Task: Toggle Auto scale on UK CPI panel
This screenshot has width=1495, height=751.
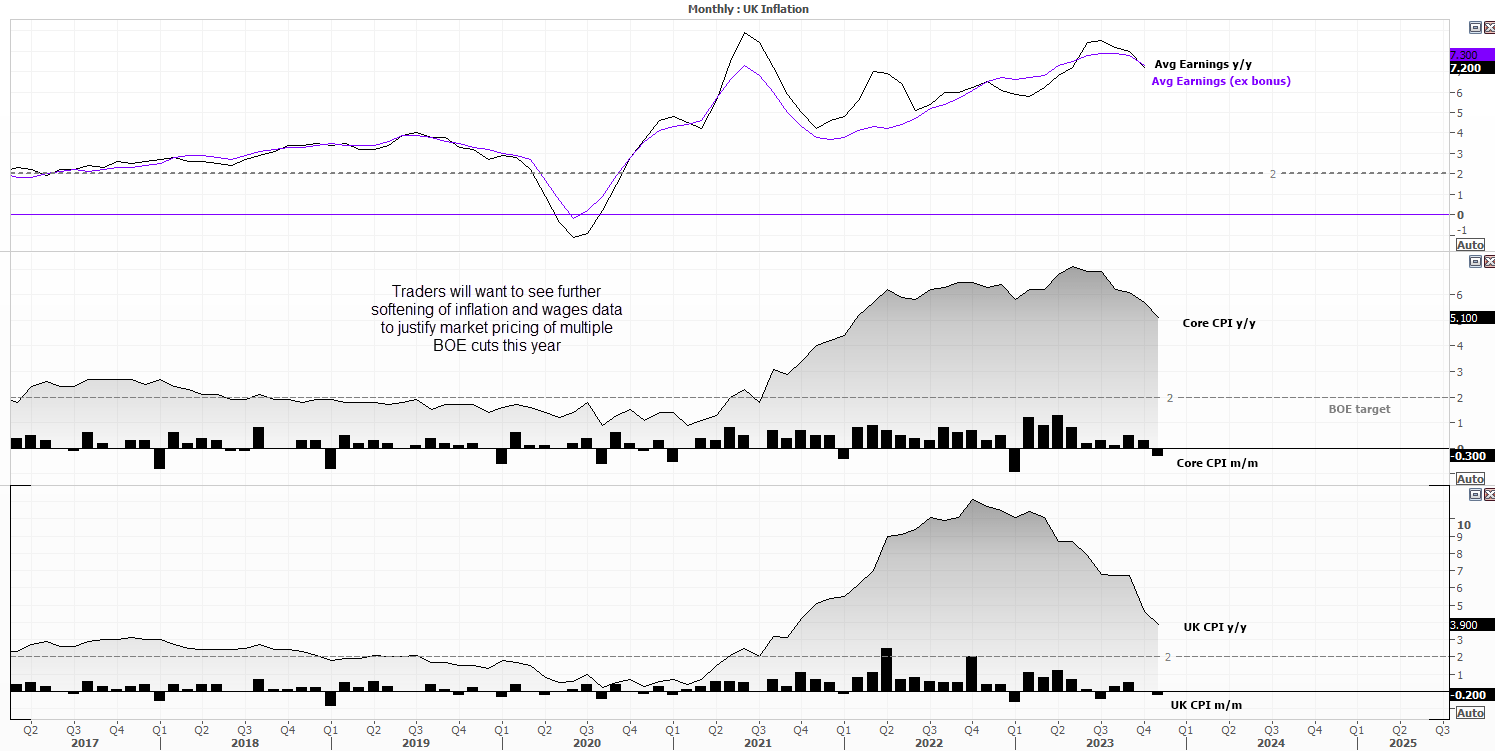Action: point(1470,713)
